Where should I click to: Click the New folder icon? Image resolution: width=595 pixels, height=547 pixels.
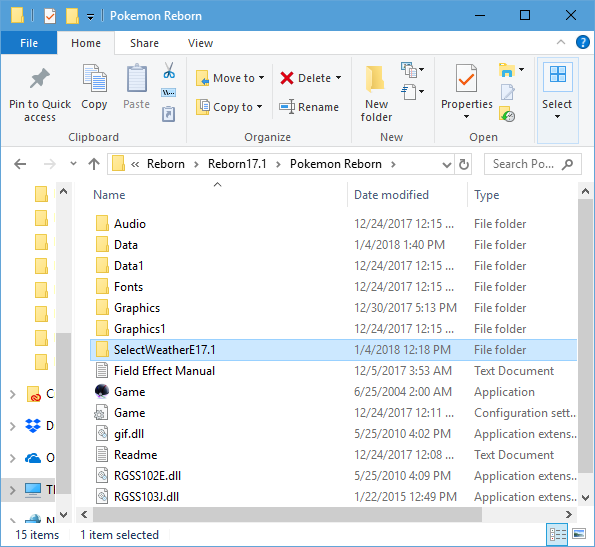tap(375, 79)
